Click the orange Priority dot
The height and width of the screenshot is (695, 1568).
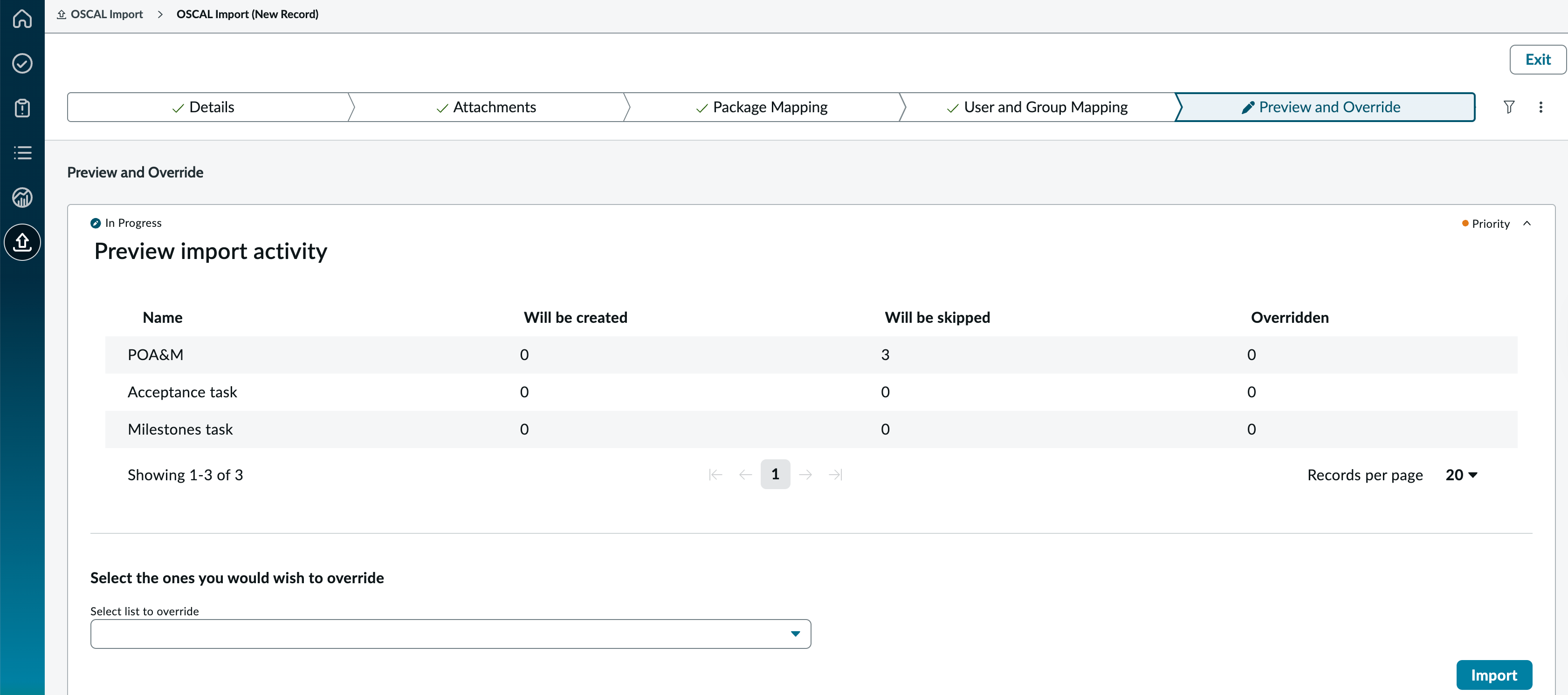[1465, 223]
